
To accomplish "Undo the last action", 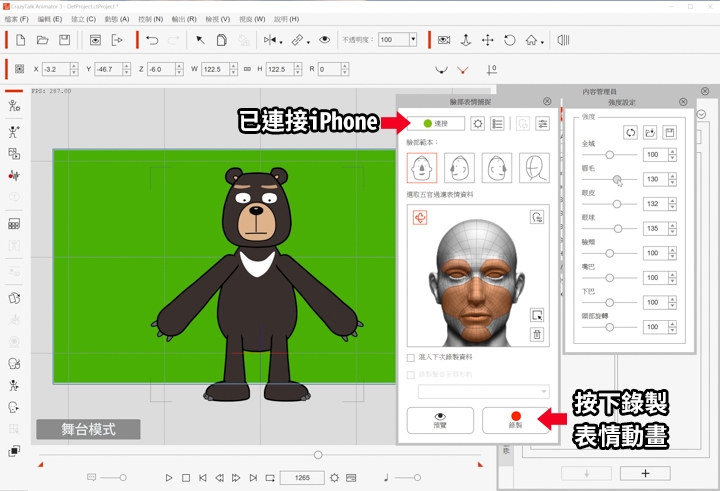I will (x=152, y=40).
